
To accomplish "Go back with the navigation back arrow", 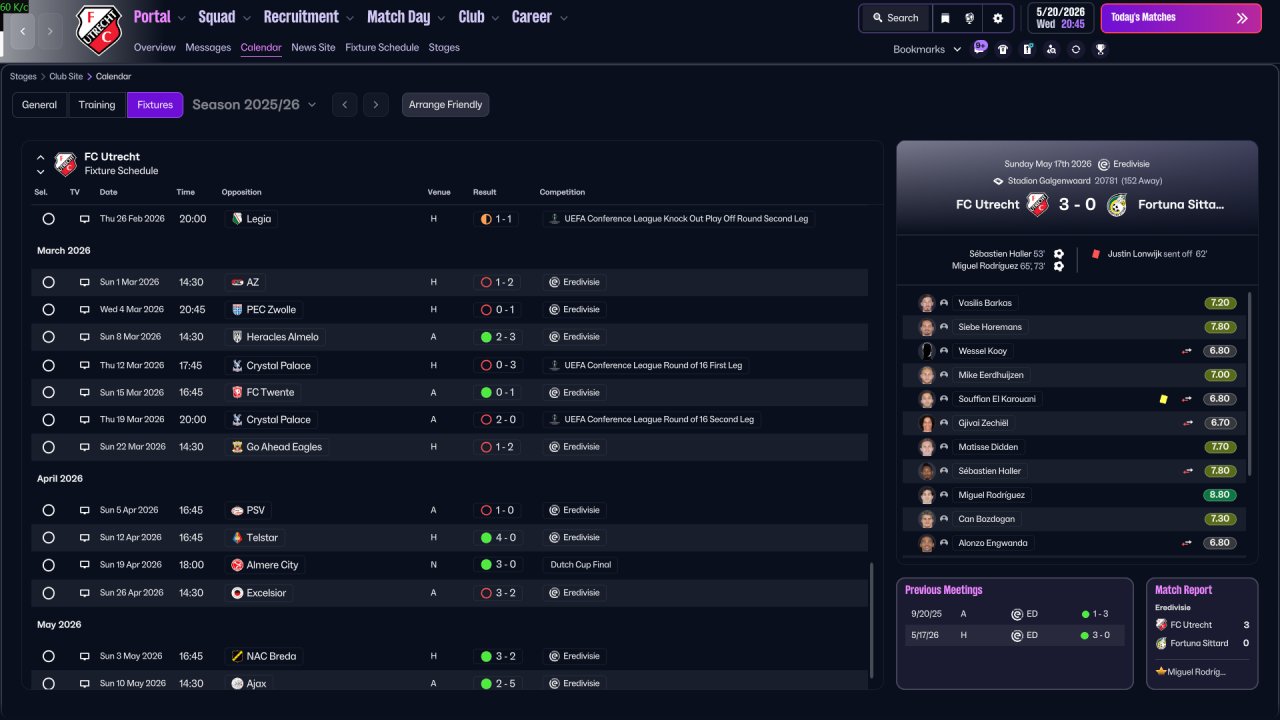I will tap(23, 31).
